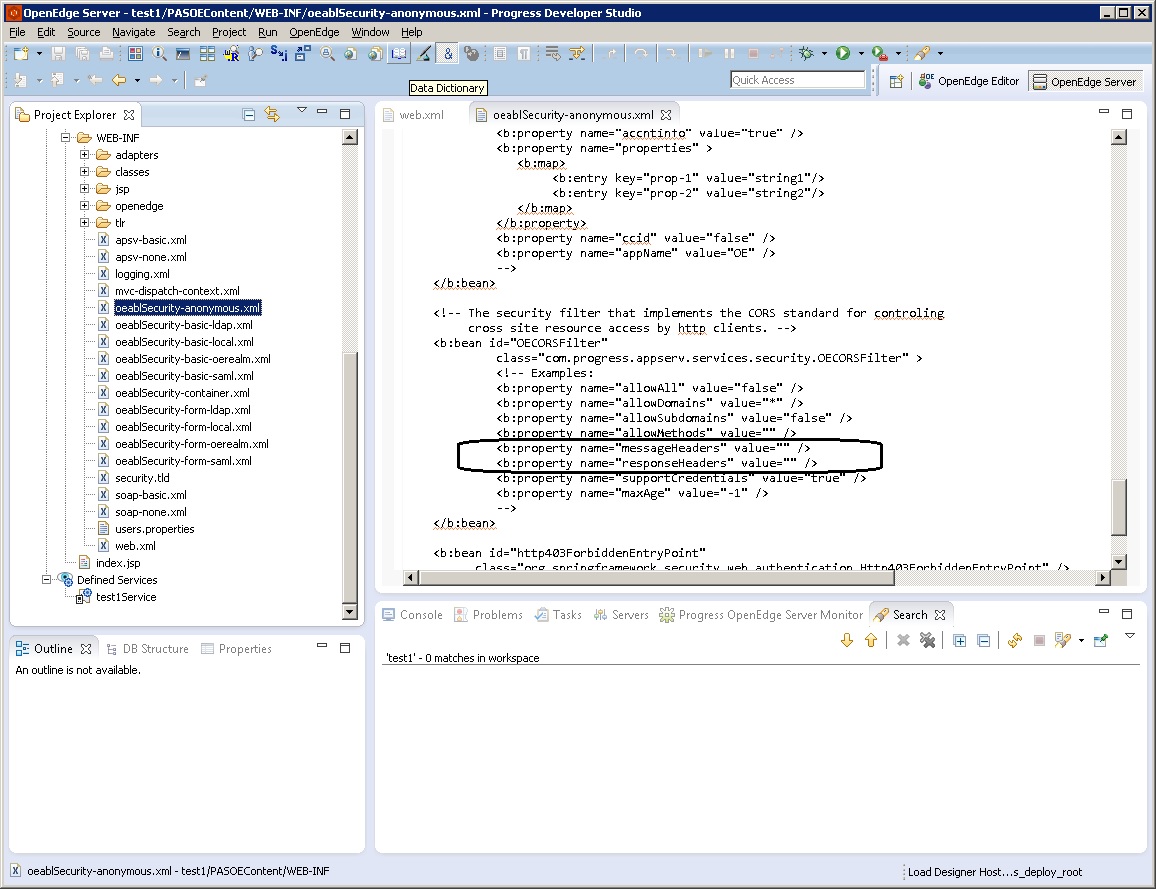Expand the tlr folder

click(x=84, y=222)
